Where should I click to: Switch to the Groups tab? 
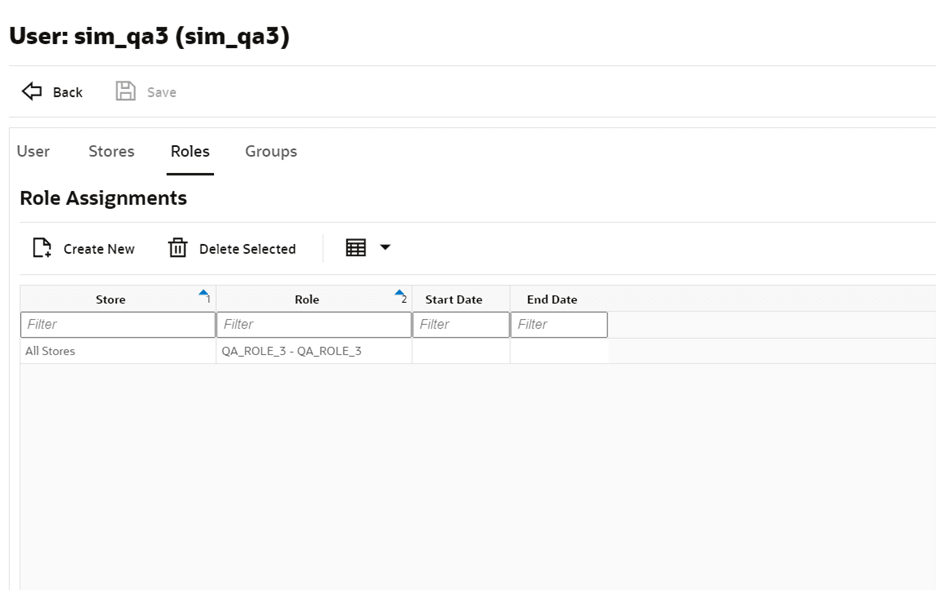pyautogui.click(x=270, y=151)
